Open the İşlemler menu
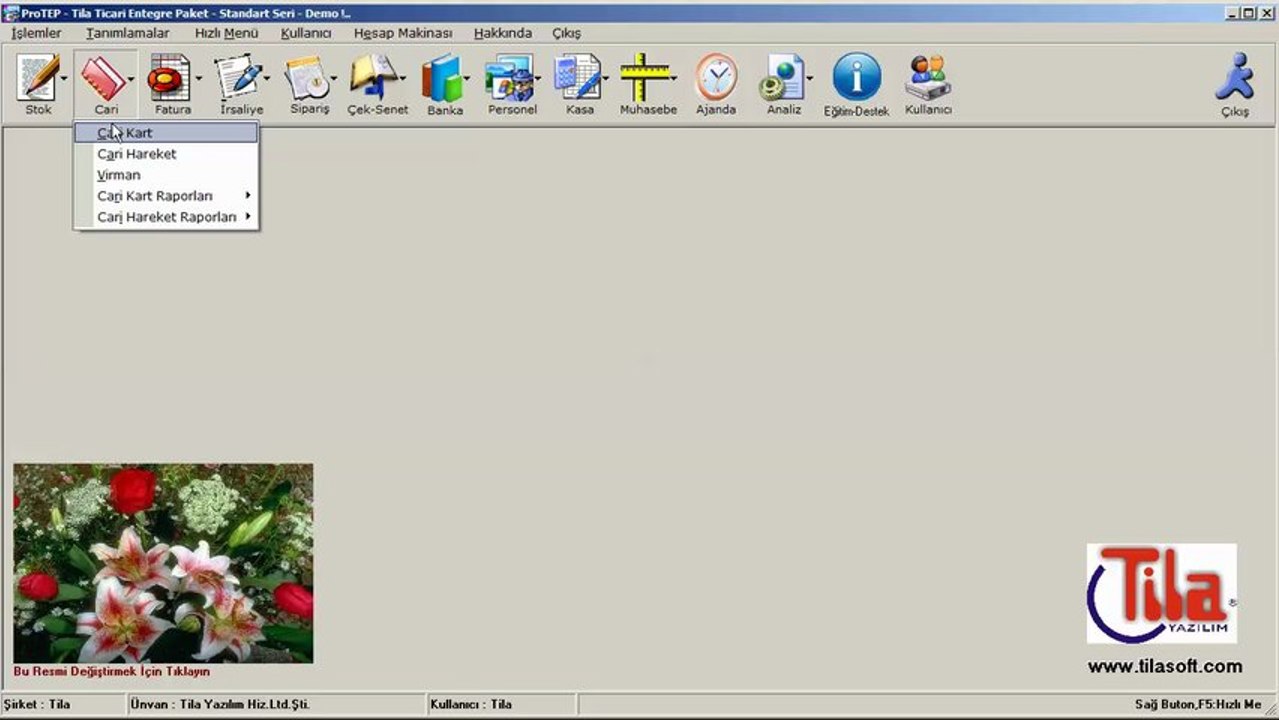This screenshot has width=1279, height=720. click(x=36, y=33)
